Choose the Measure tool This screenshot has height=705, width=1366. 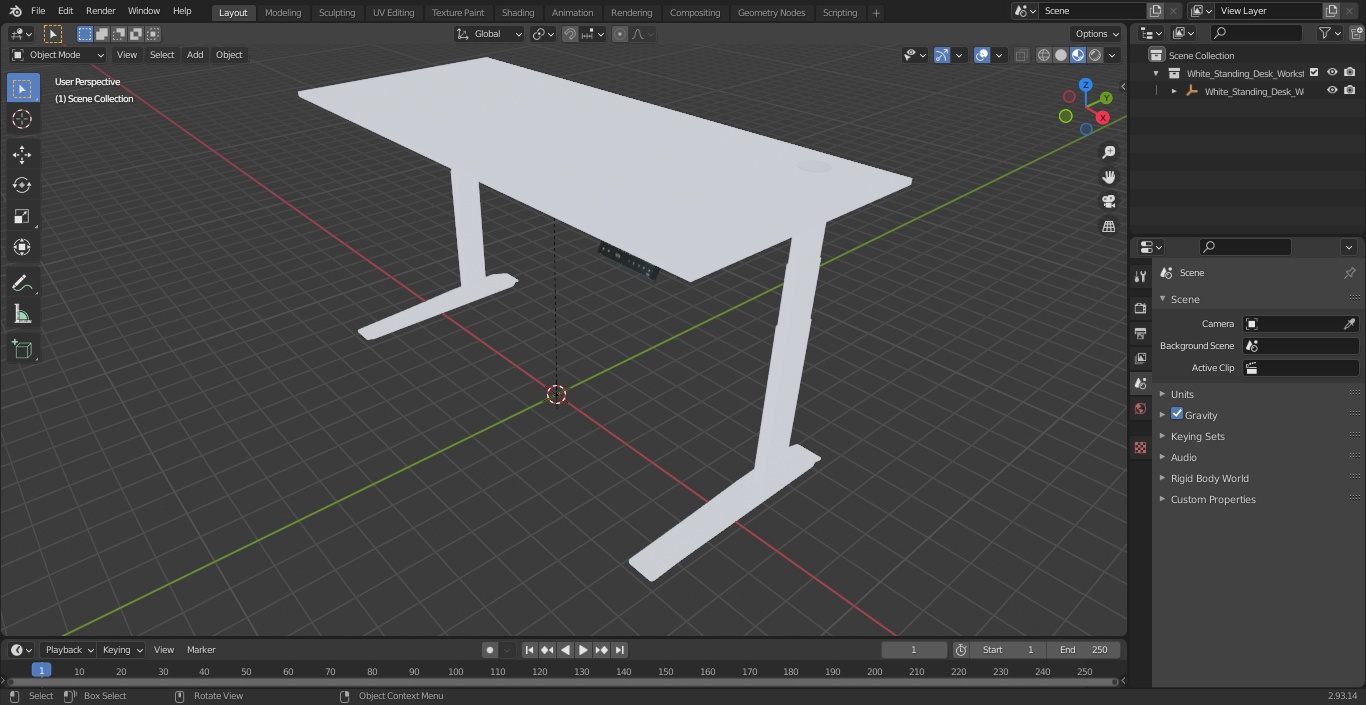click(22, 314)
